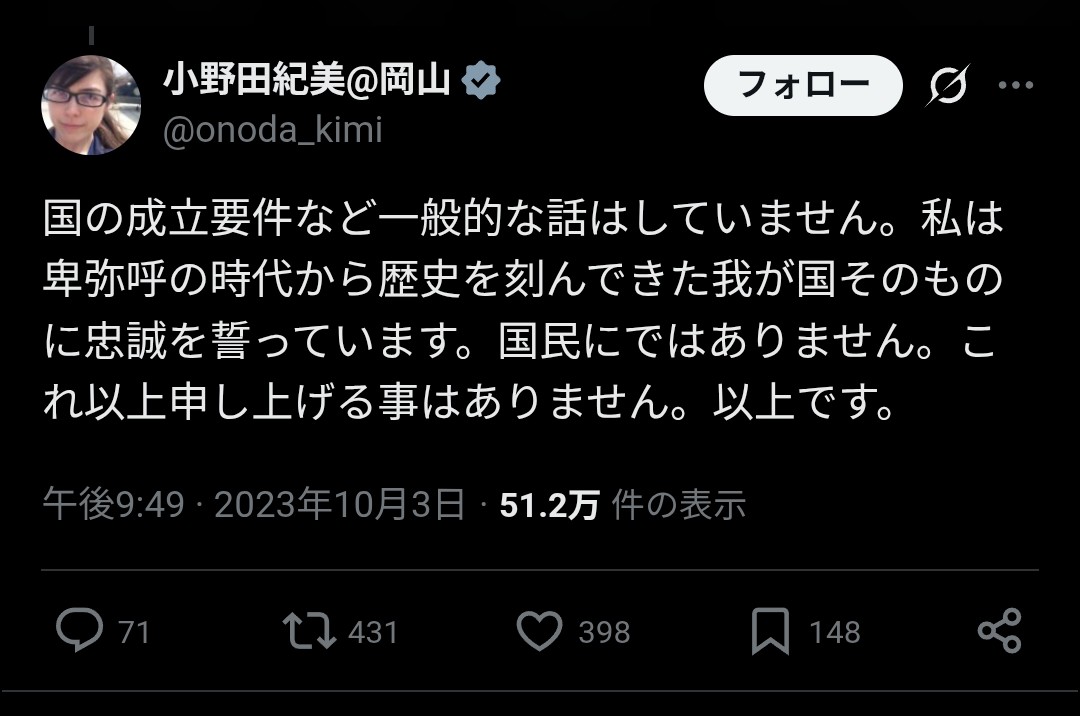This screenshot has height=716, width=1080.
Task: Click the 148 bookmarks count
Action: click(x=834, y=632)
